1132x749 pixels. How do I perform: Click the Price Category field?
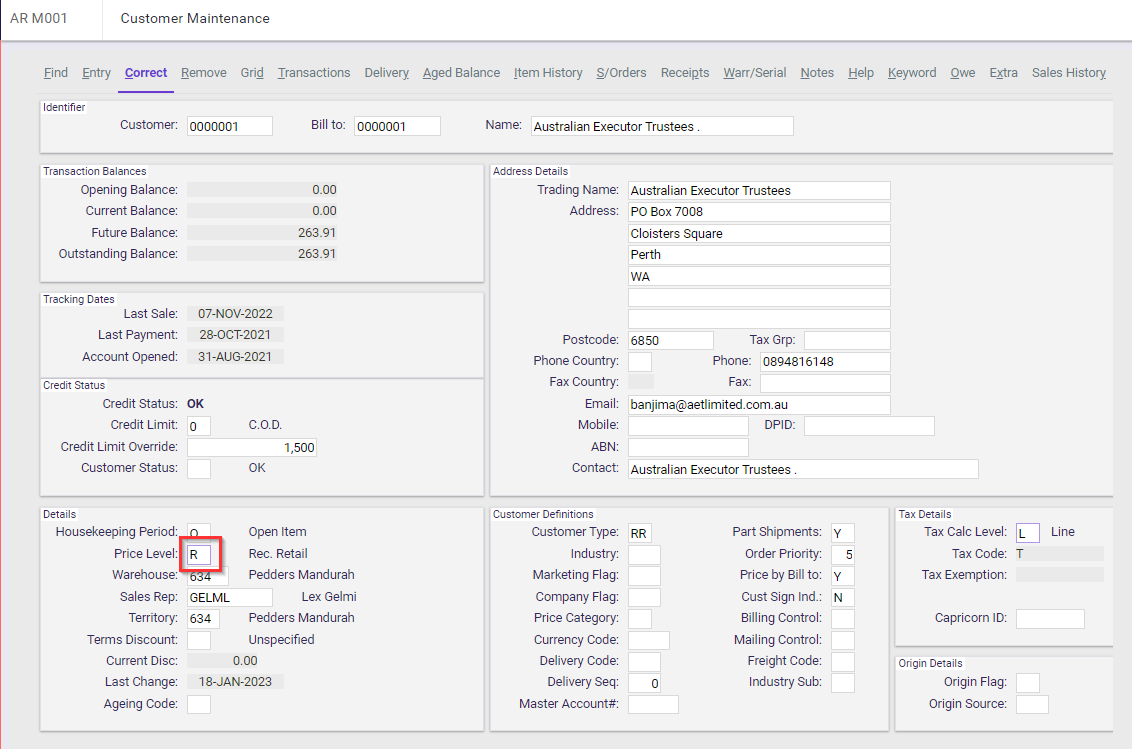click(640, 619)
